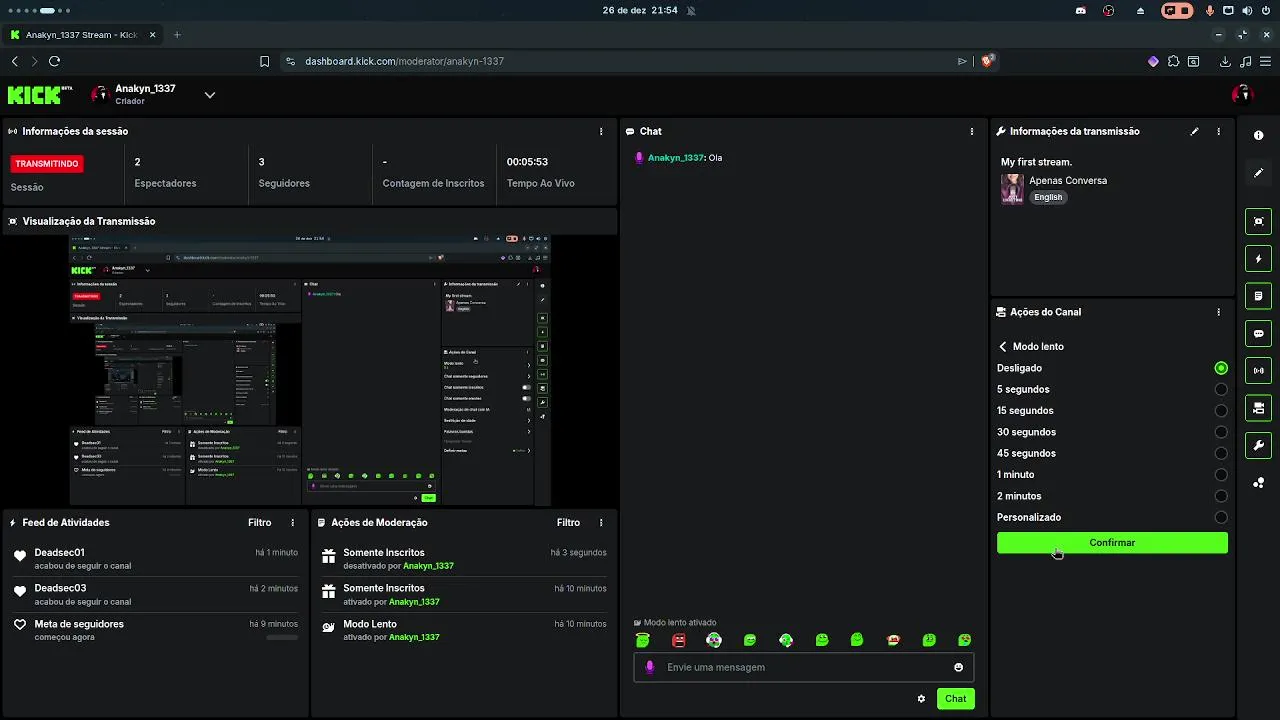Click the wrench sidebar icon

tap(1258, 446)
